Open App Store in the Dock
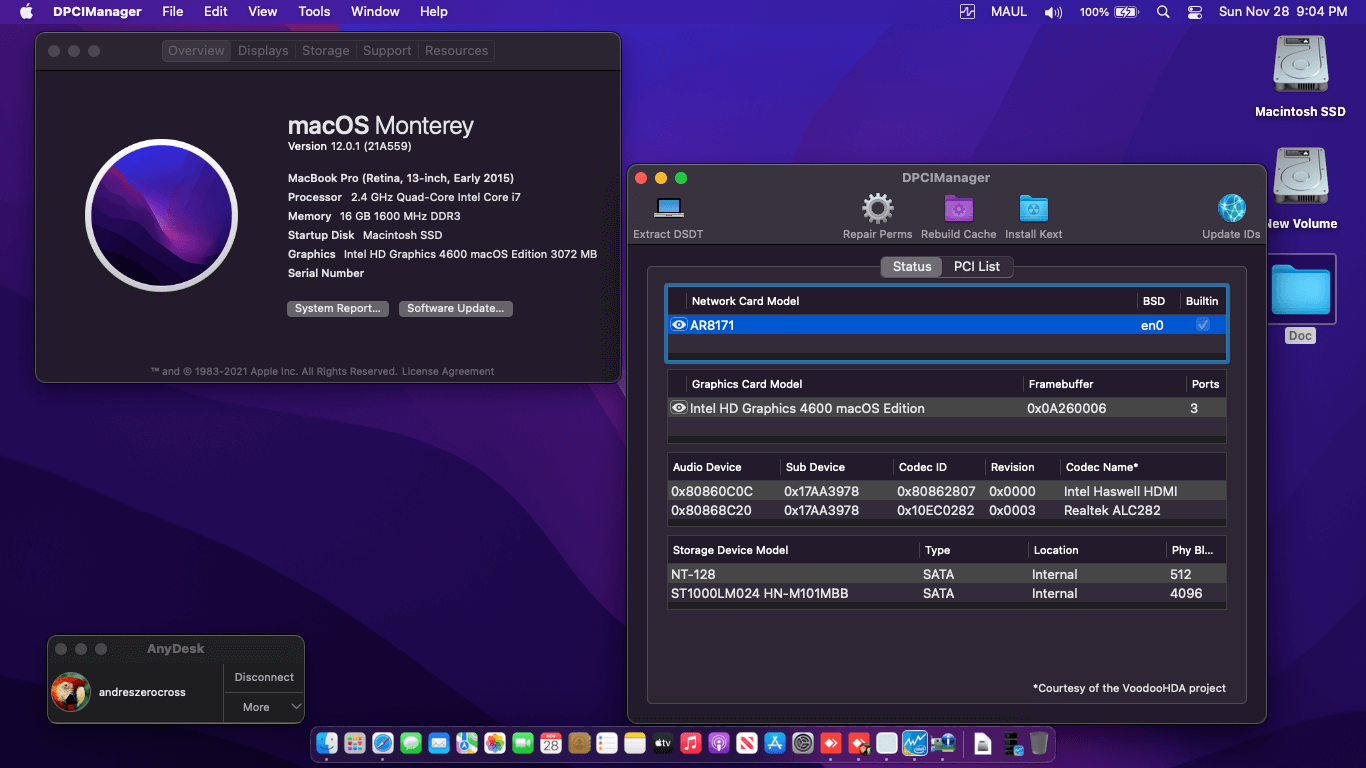 coord(775,743)
